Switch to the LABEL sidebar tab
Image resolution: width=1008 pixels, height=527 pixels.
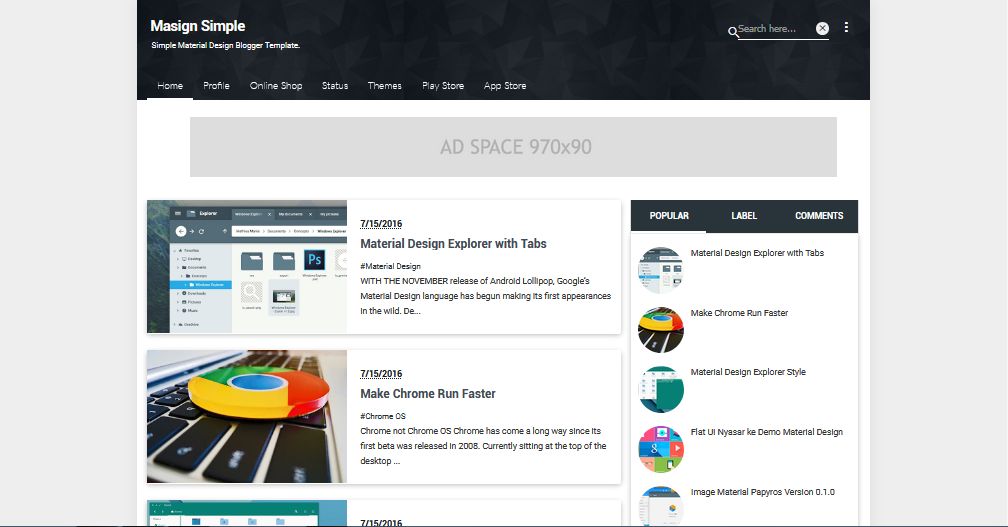[744, 216]
